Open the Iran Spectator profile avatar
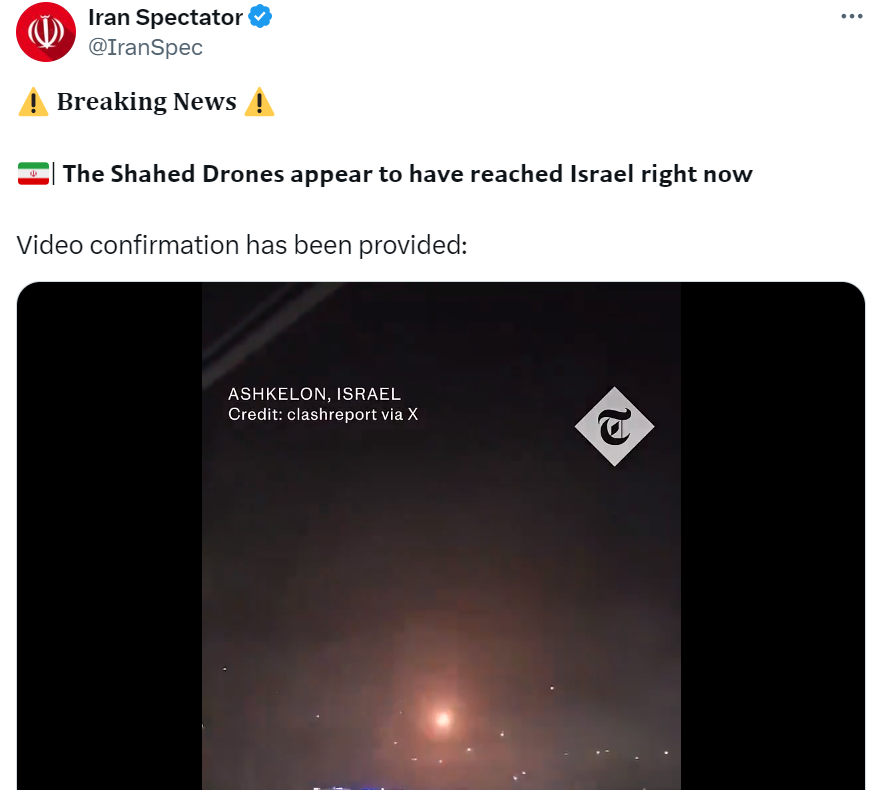886x790 pixels. click(46, 32)
